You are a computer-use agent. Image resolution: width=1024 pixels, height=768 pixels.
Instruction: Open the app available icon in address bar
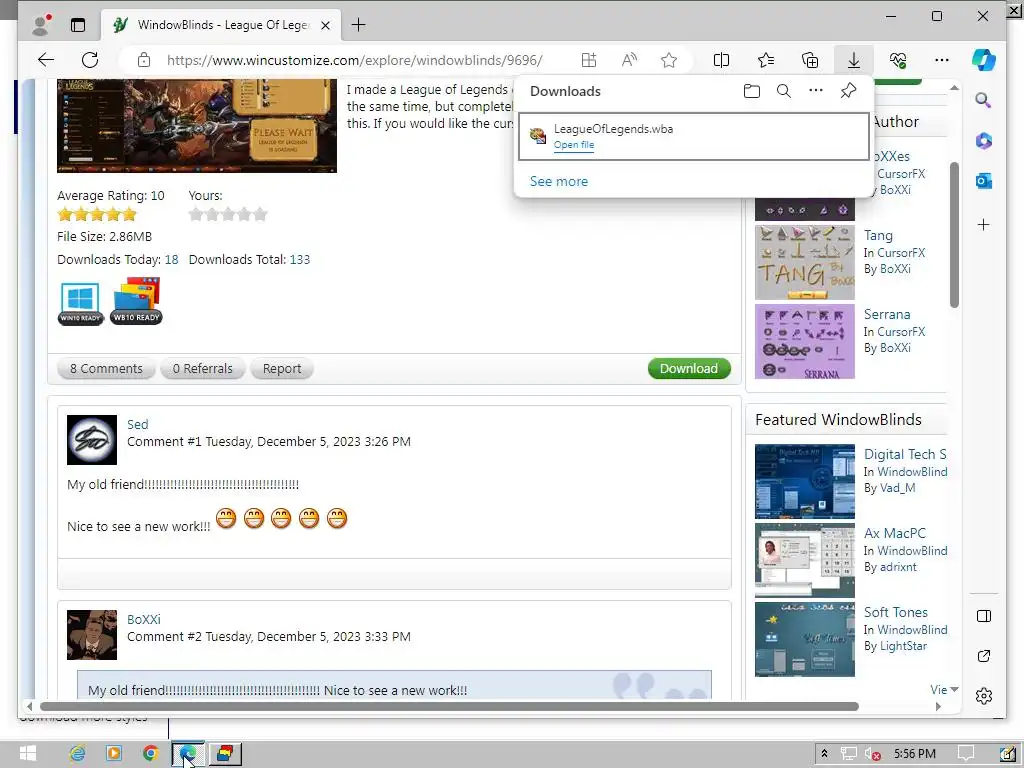[589, 60]
